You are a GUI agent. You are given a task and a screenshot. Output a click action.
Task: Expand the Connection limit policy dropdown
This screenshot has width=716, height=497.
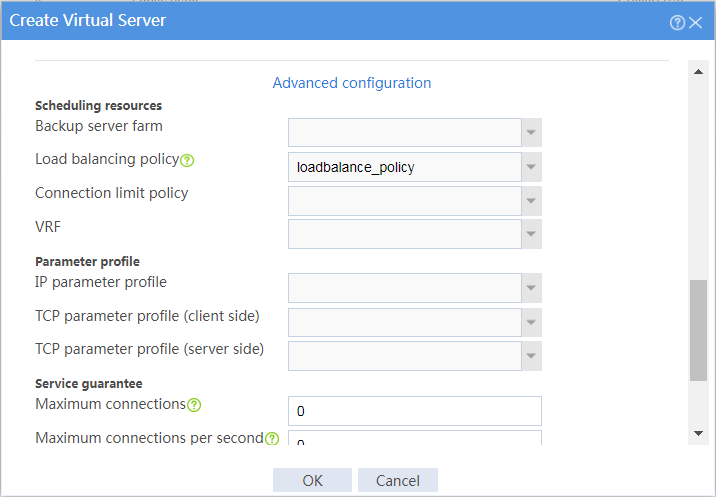(532, 201)
